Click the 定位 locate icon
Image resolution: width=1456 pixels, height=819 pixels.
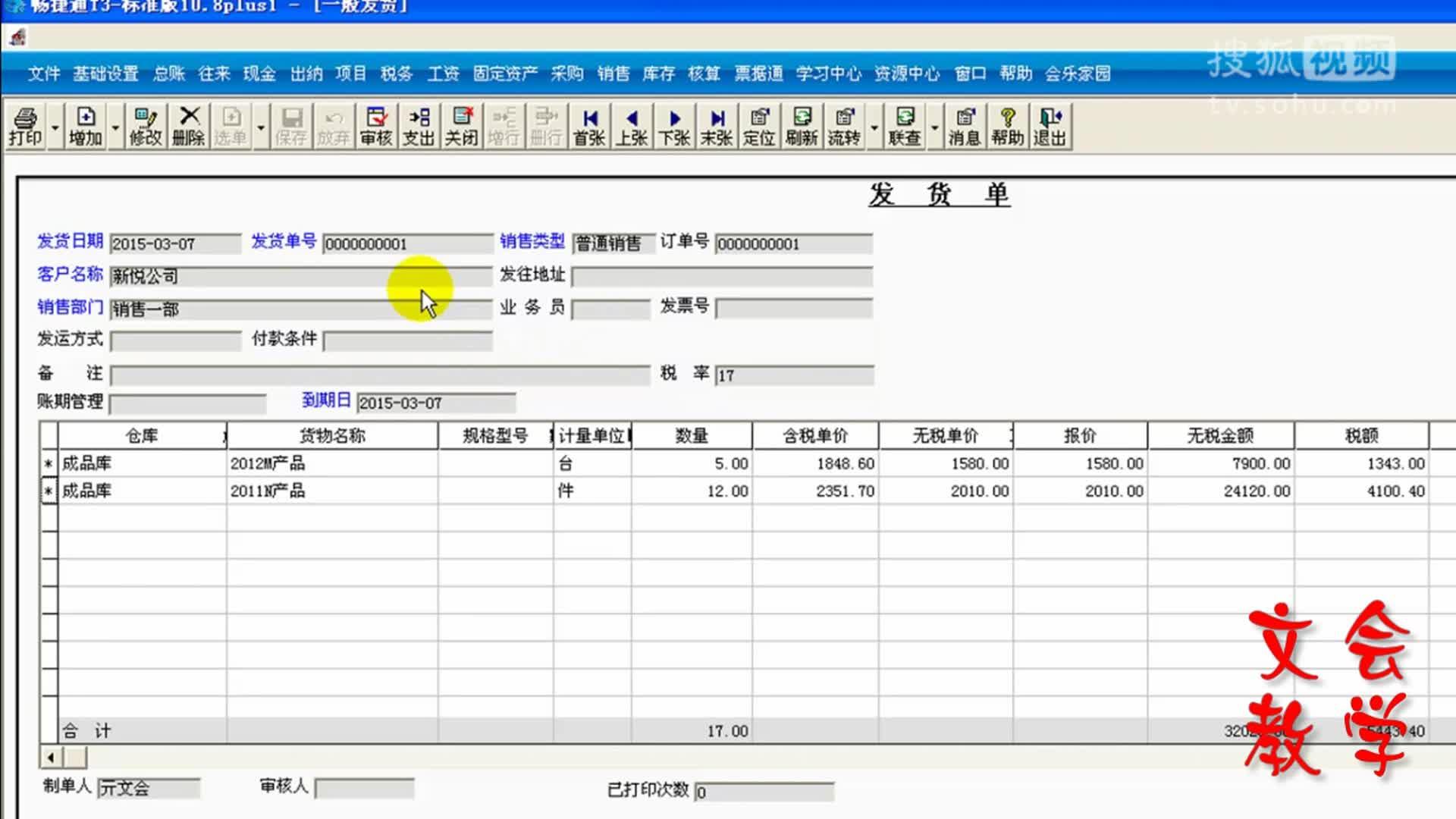pos(758,127)
